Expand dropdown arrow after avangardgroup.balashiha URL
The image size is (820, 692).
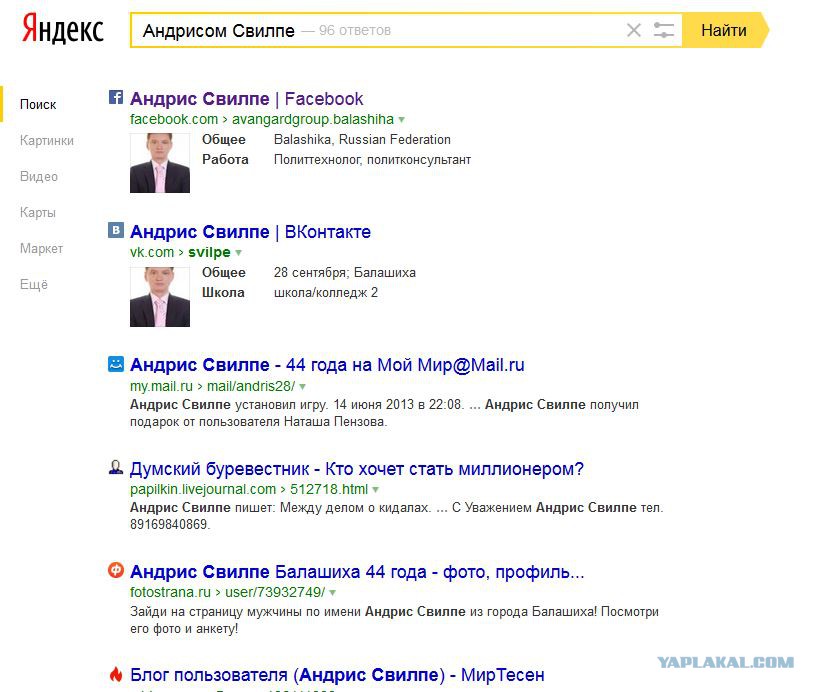[x=402, y=120]
